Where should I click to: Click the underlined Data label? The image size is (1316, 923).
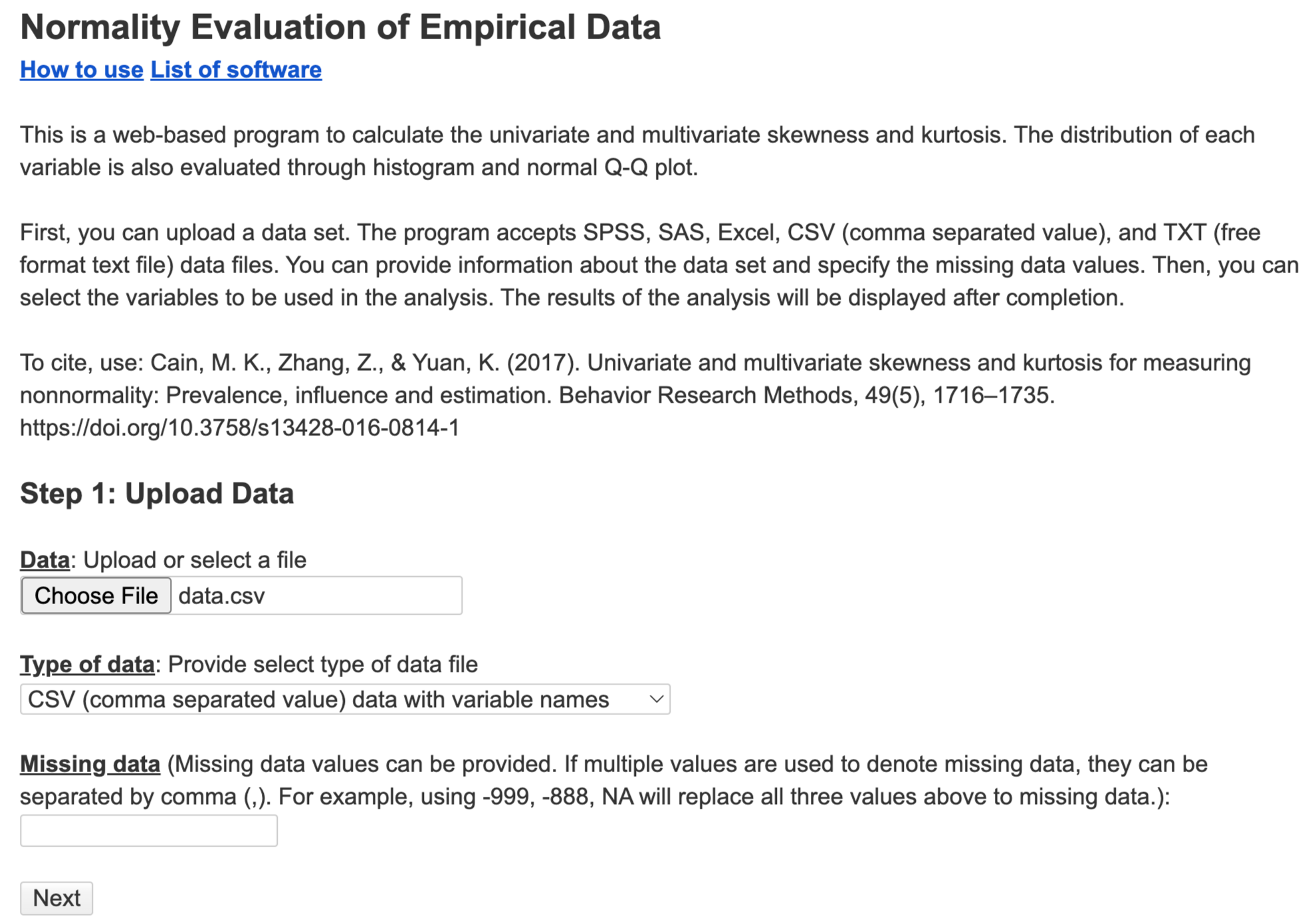45,560
